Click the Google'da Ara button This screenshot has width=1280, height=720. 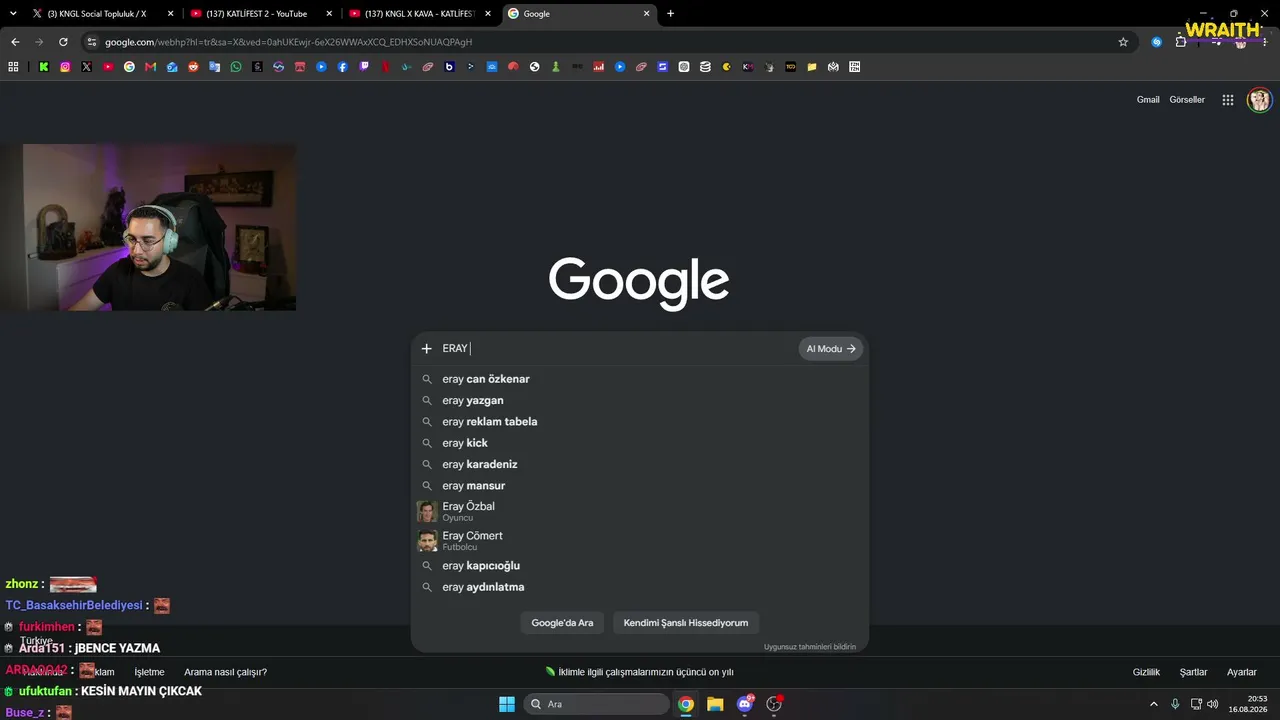pyautogui.click(x=562, y=623)
